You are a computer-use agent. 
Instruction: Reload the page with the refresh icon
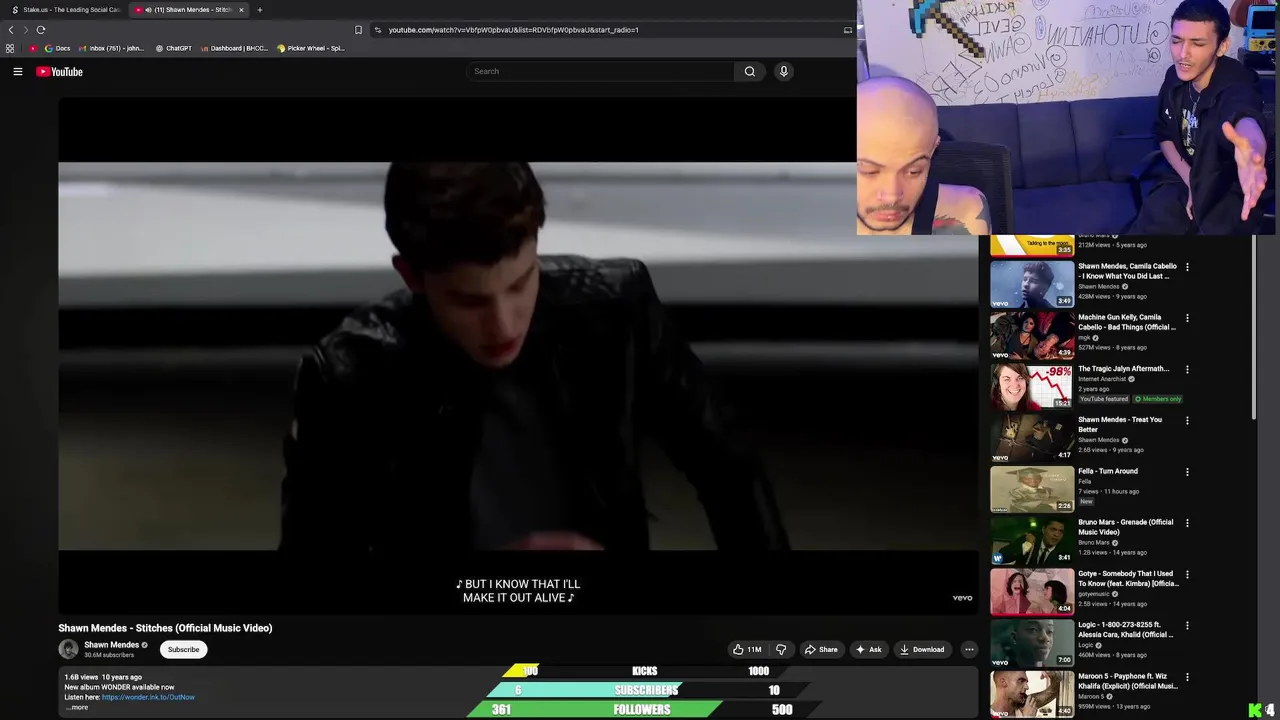point(41,30)
